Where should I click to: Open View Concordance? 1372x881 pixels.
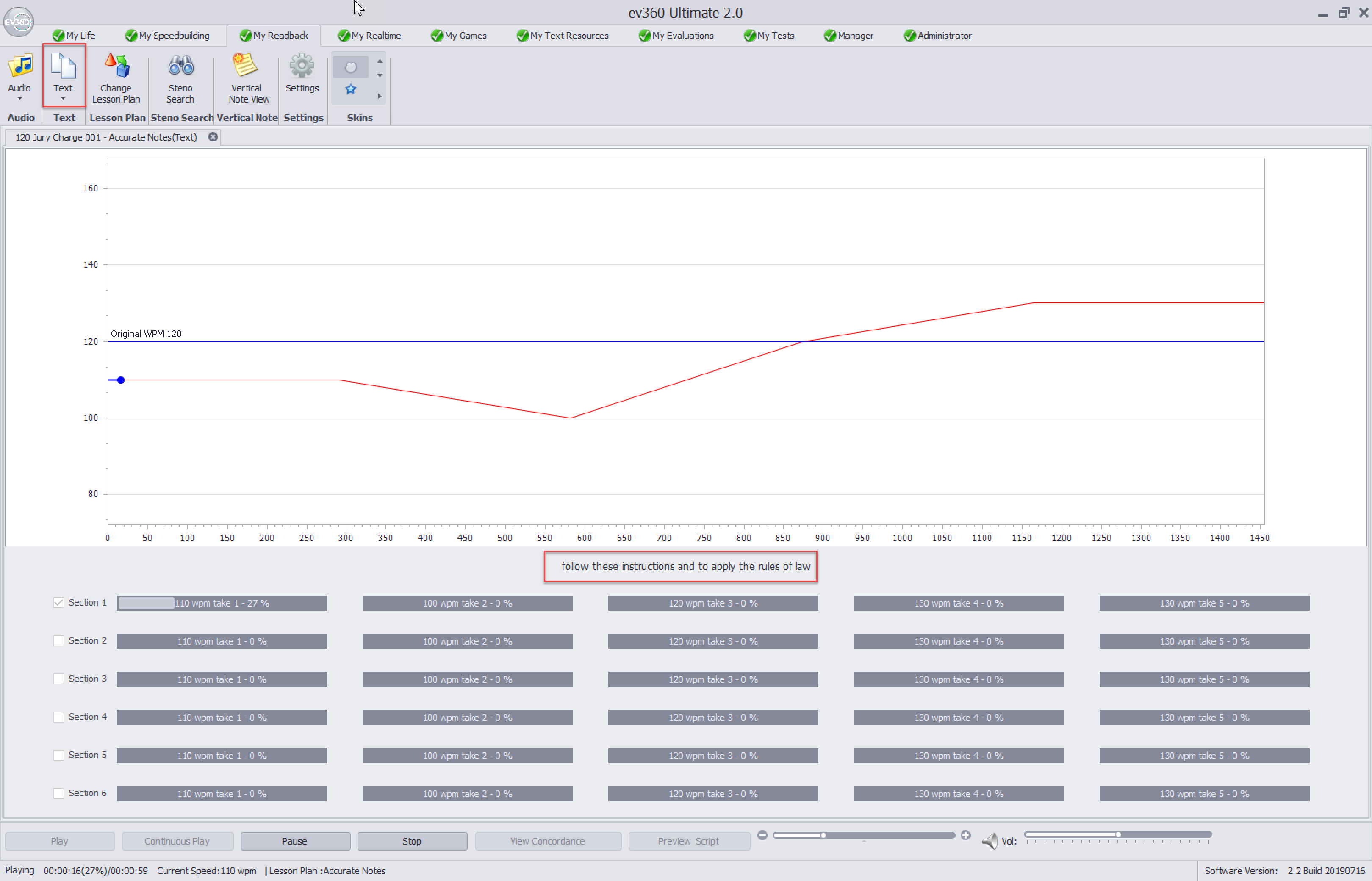pos(548,841)
